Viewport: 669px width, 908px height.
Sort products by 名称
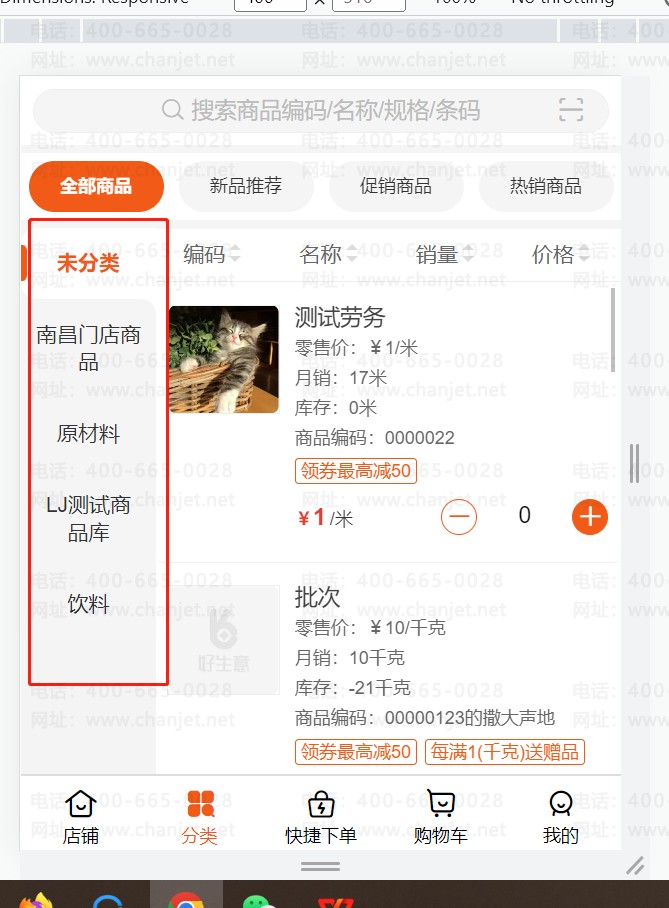pyautogui.click(x=328, y=254)
